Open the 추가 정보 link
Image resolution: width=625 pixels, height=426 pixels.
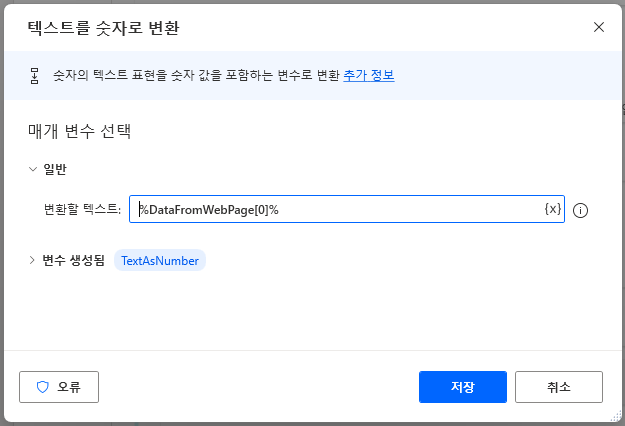click(369, 75)
